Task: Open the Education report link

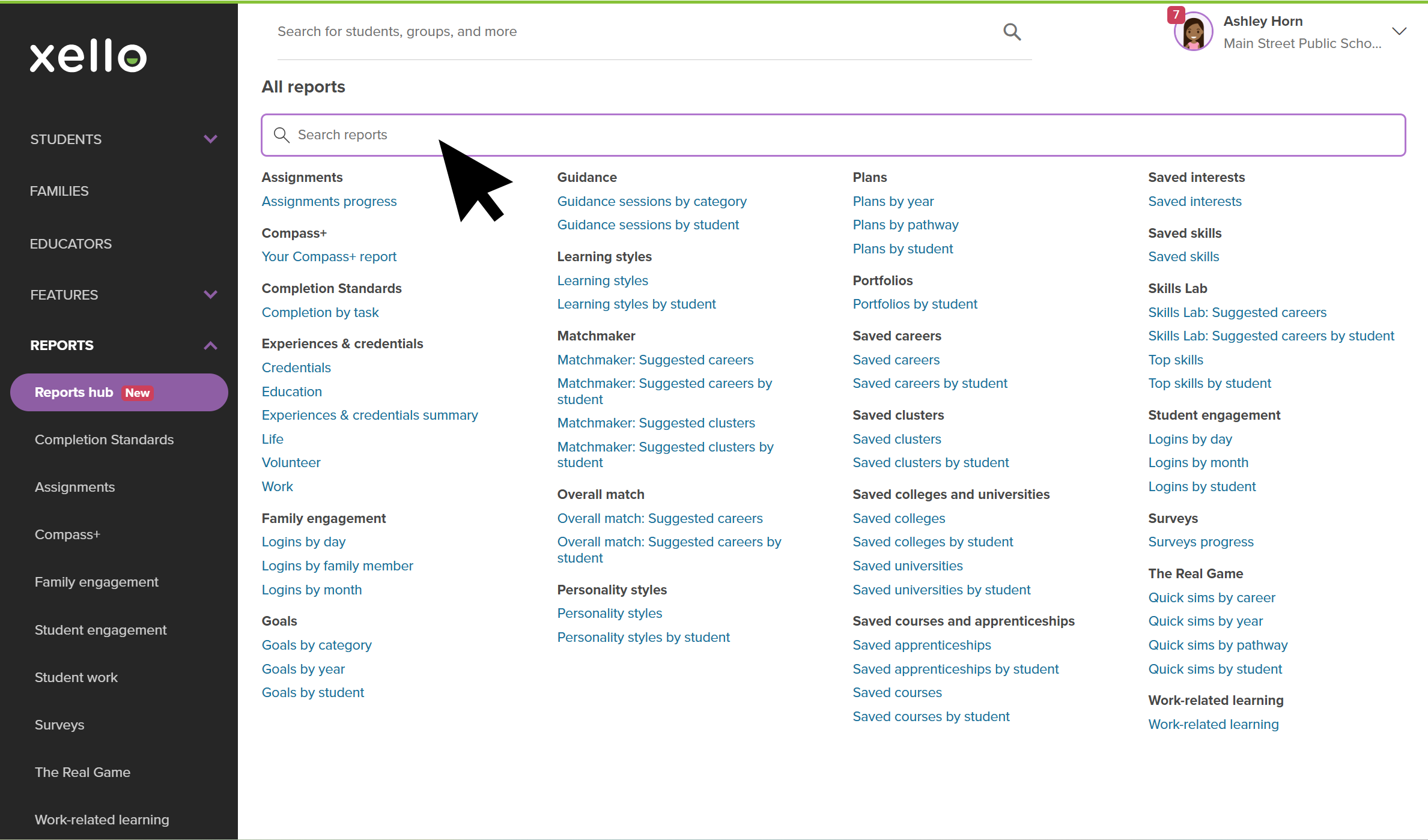Action: click(292, 392)
